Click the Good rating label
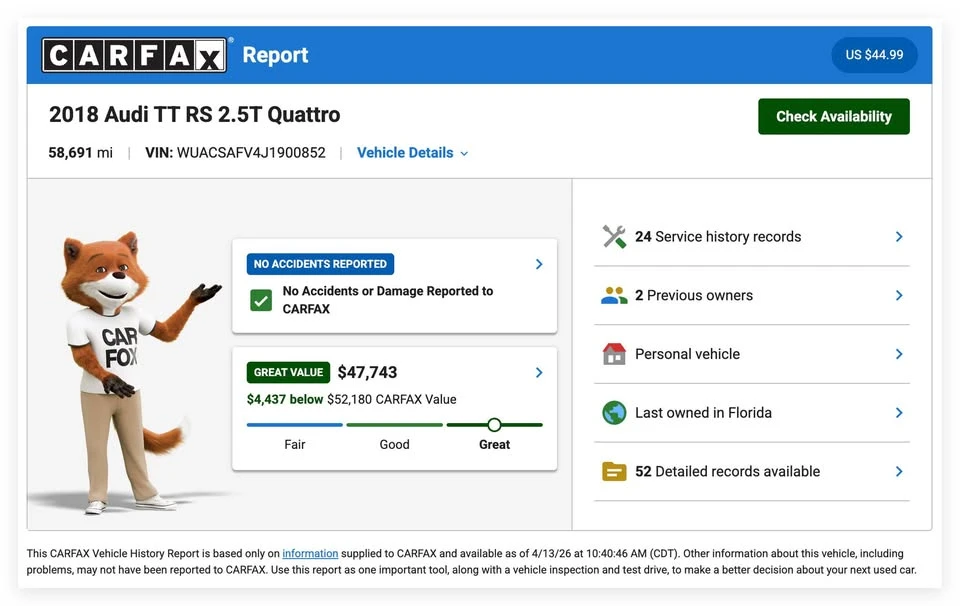The width and height of the screenshot is (960, 606). (394, 444)
